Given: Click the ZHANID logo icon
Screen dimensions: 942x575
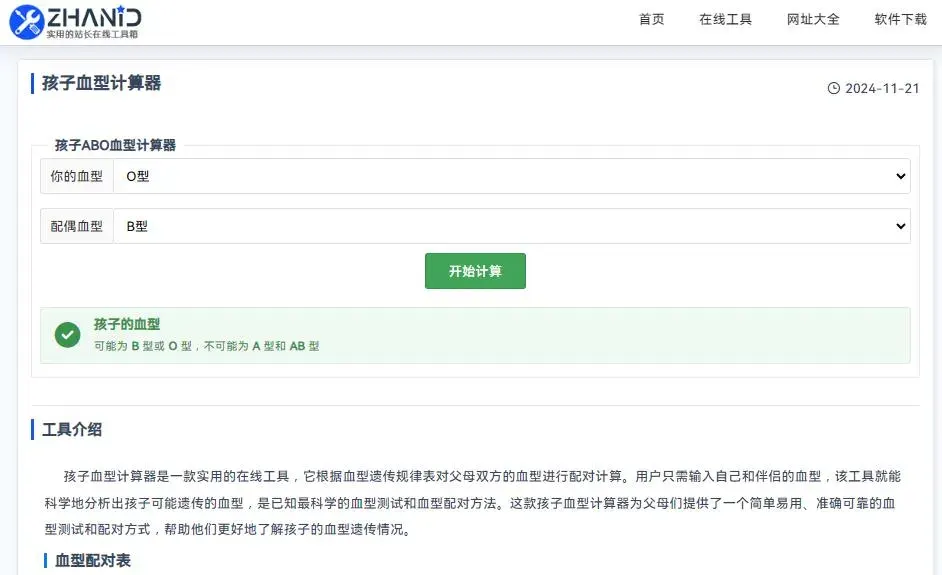Looking at the screenshot, I should coord(27,22).
